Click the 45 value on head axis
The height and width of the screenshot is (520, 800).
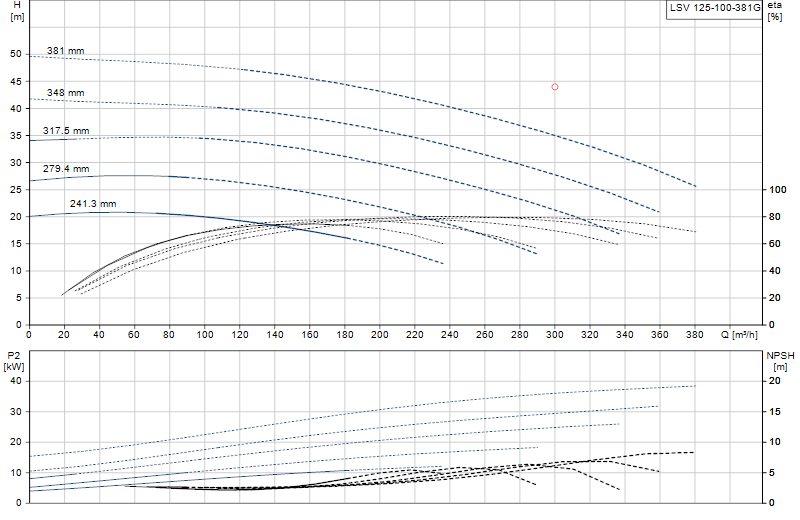16,82
